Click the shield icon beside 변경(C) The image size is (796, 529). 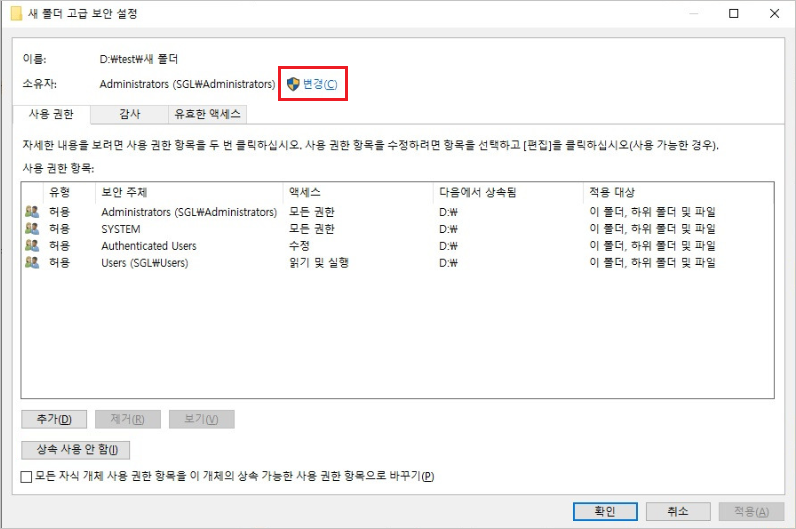(x=293, y=84)
